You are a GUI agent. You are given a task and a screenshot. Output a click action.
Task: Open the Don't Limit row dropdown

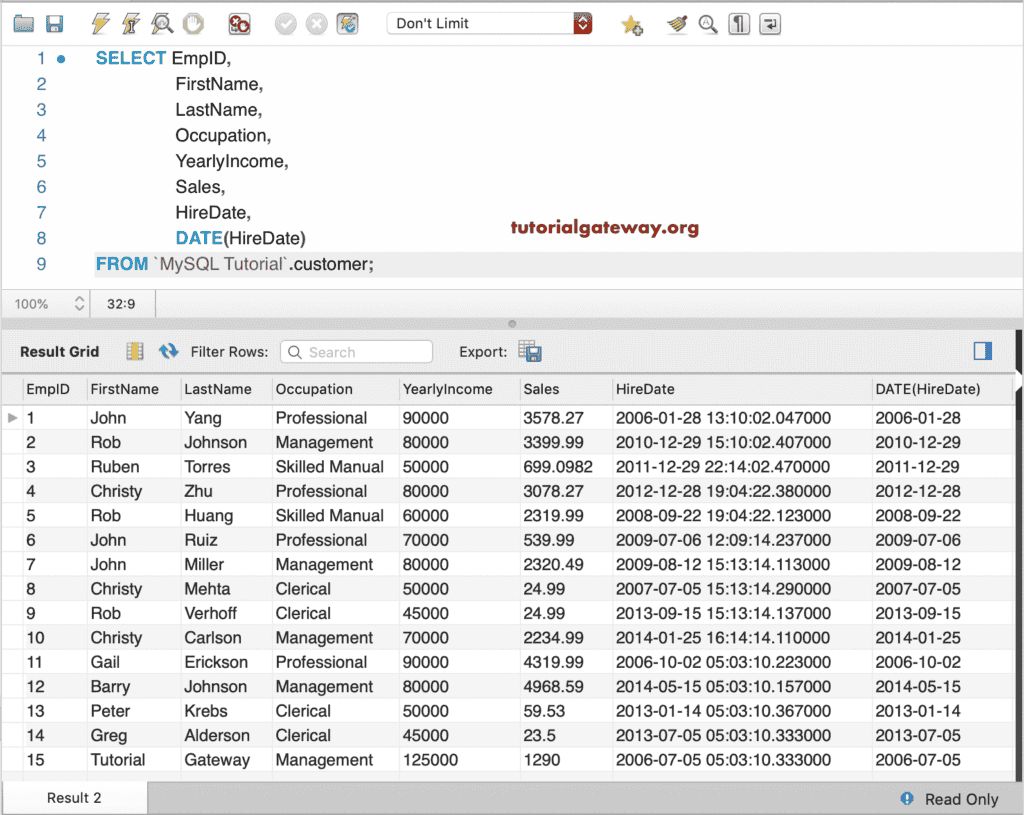(x=582, y=22)
